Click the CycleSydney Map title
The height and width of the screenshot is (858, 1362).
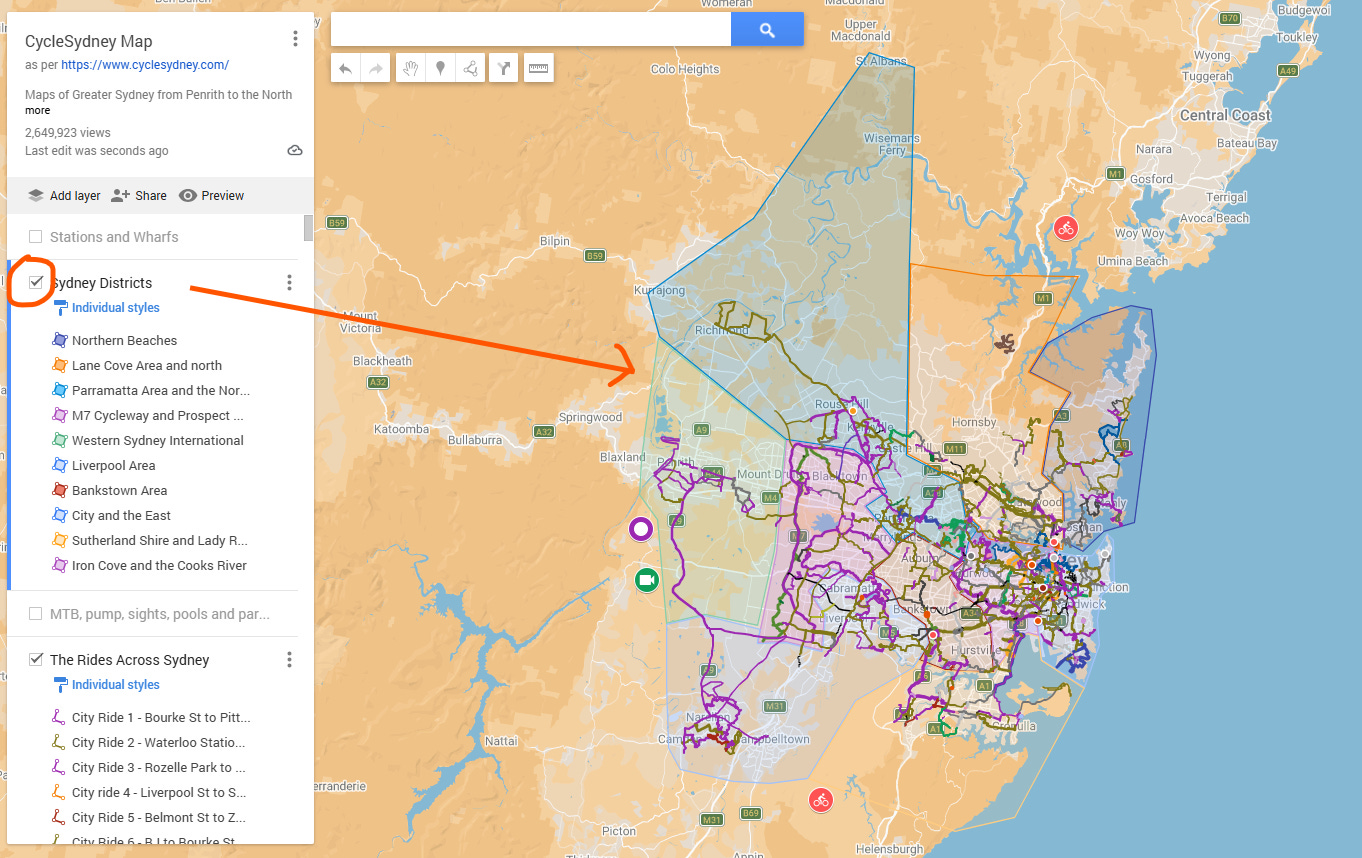point(89,41)
